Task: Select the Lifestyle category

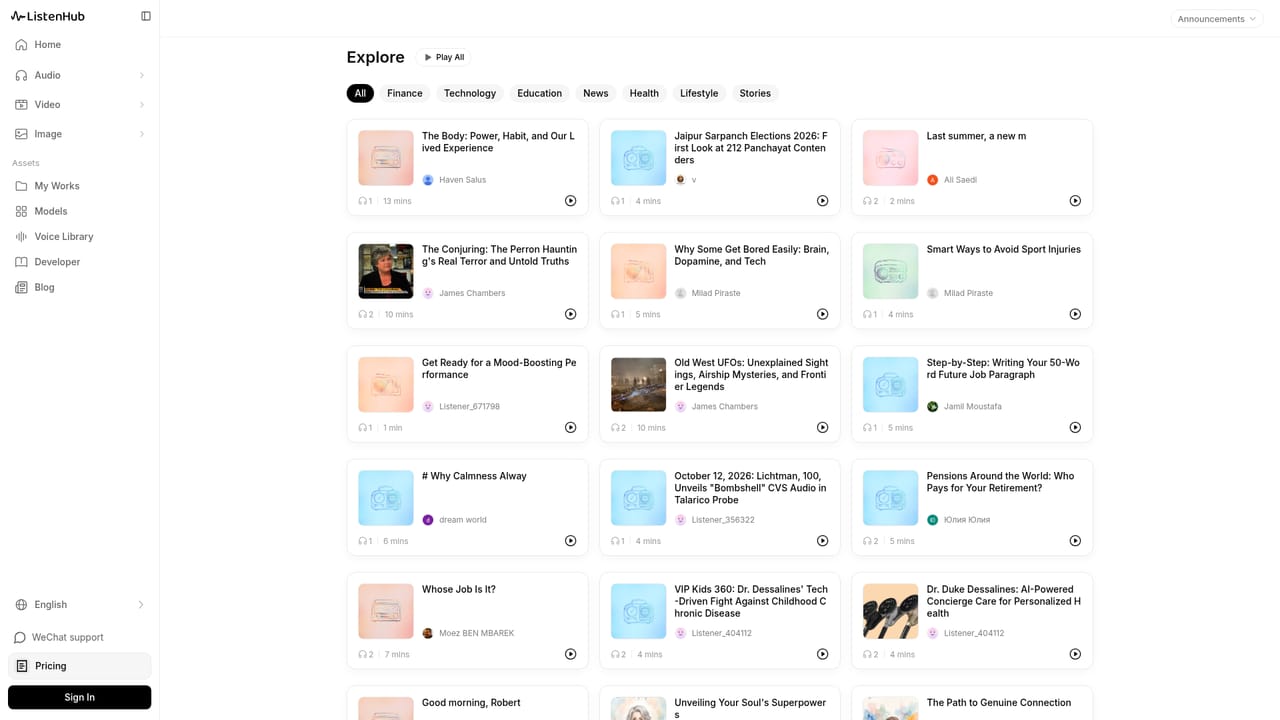Action: pyautogui.click(x=699, y=93)
